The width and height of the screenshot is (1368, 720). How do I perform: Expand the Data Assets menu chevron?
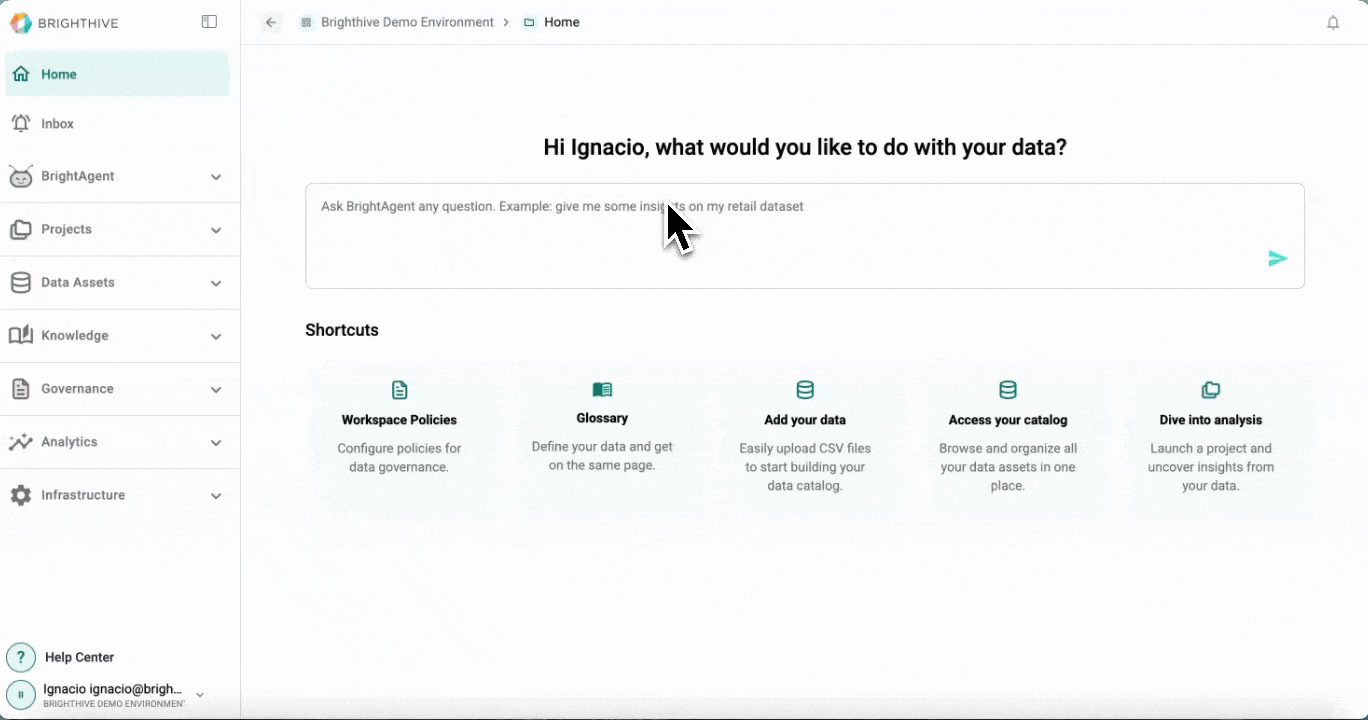[x=216, y=283]
